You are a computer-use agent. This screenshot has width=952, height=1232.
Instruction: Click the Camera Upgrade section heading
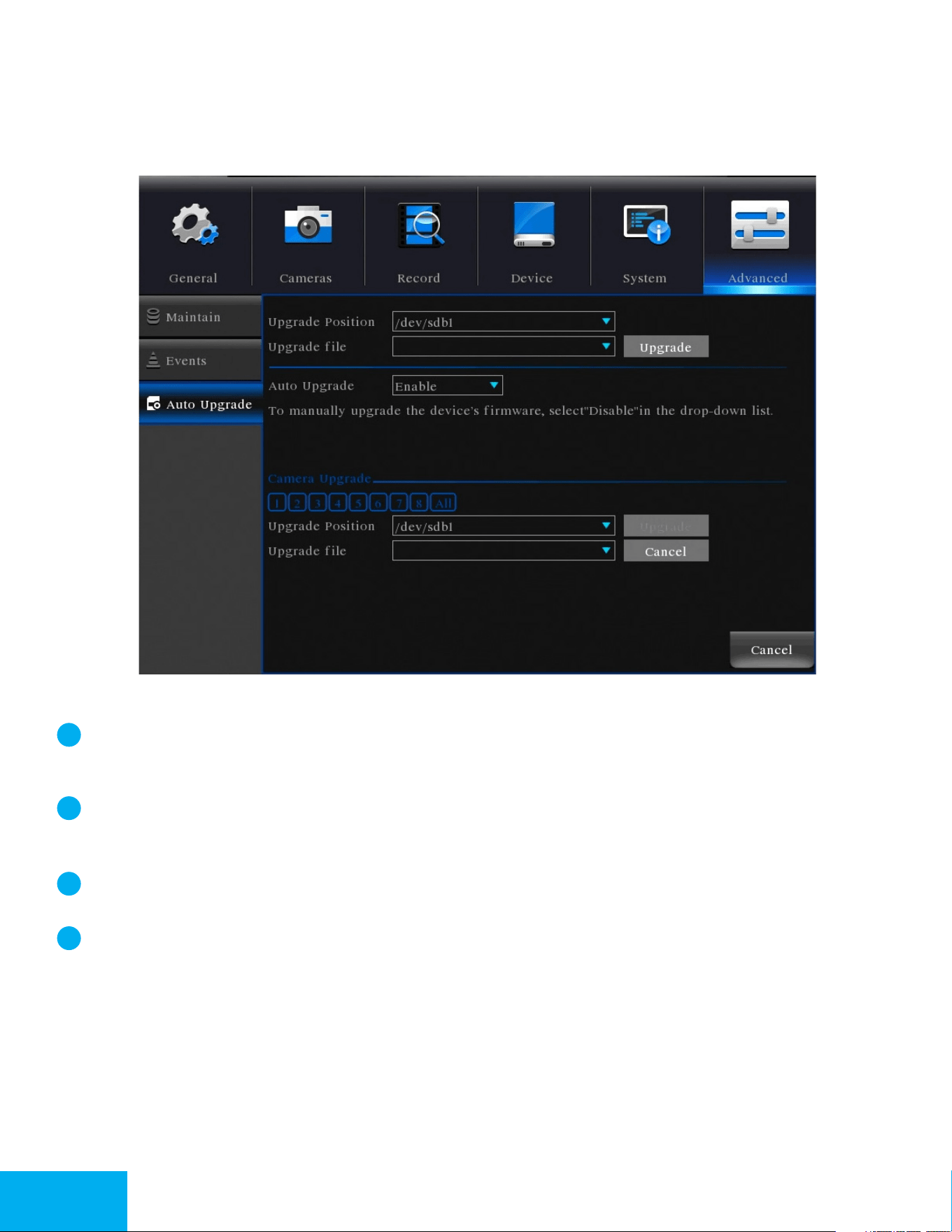click(320, 479)
